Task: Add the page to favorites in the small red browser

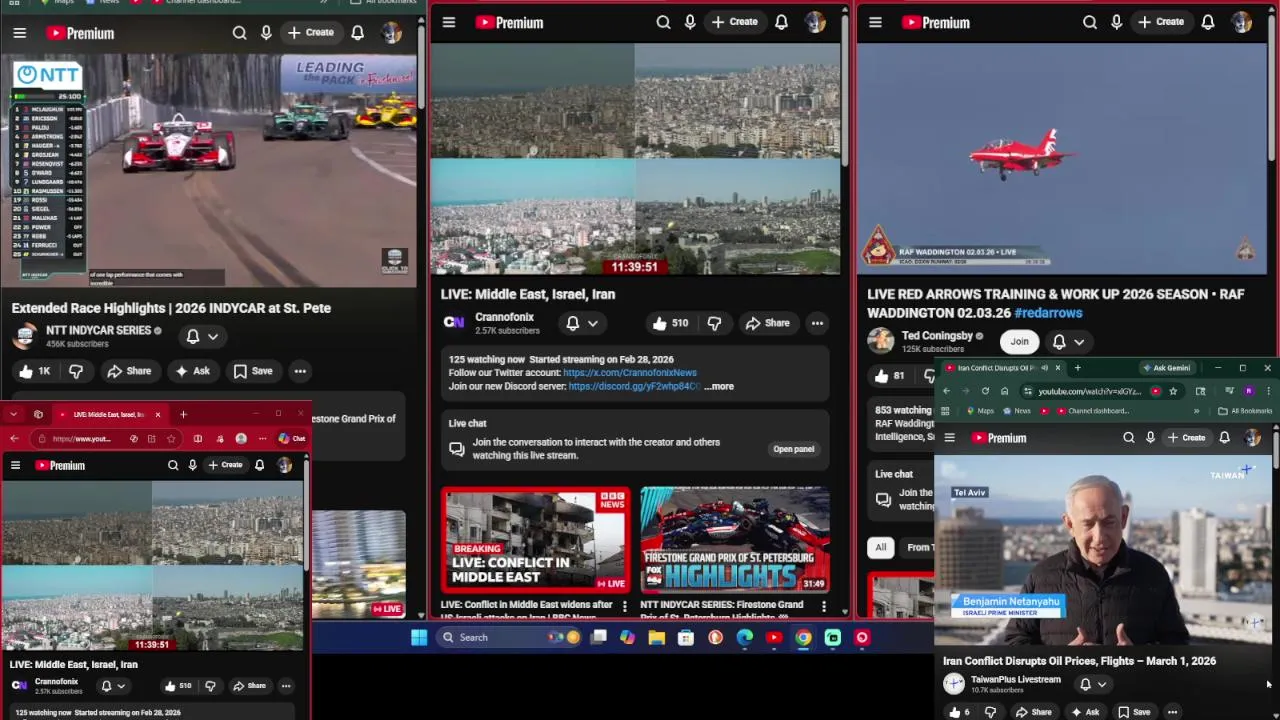Action: click(x=171, y=438)
